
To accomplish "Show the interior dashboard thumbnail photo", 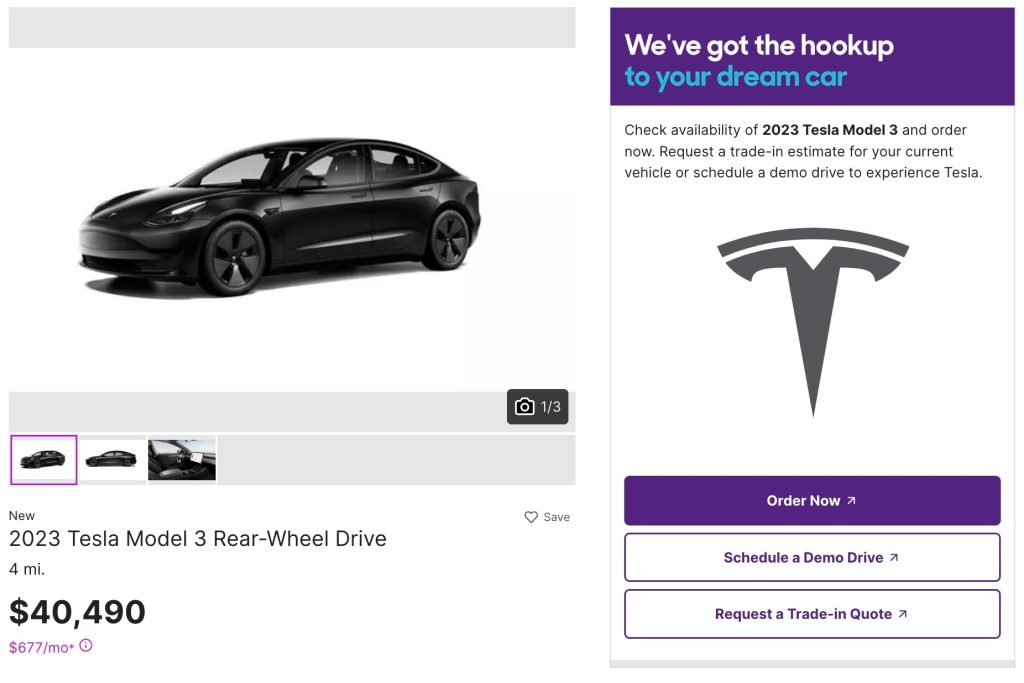I will 182,460.
